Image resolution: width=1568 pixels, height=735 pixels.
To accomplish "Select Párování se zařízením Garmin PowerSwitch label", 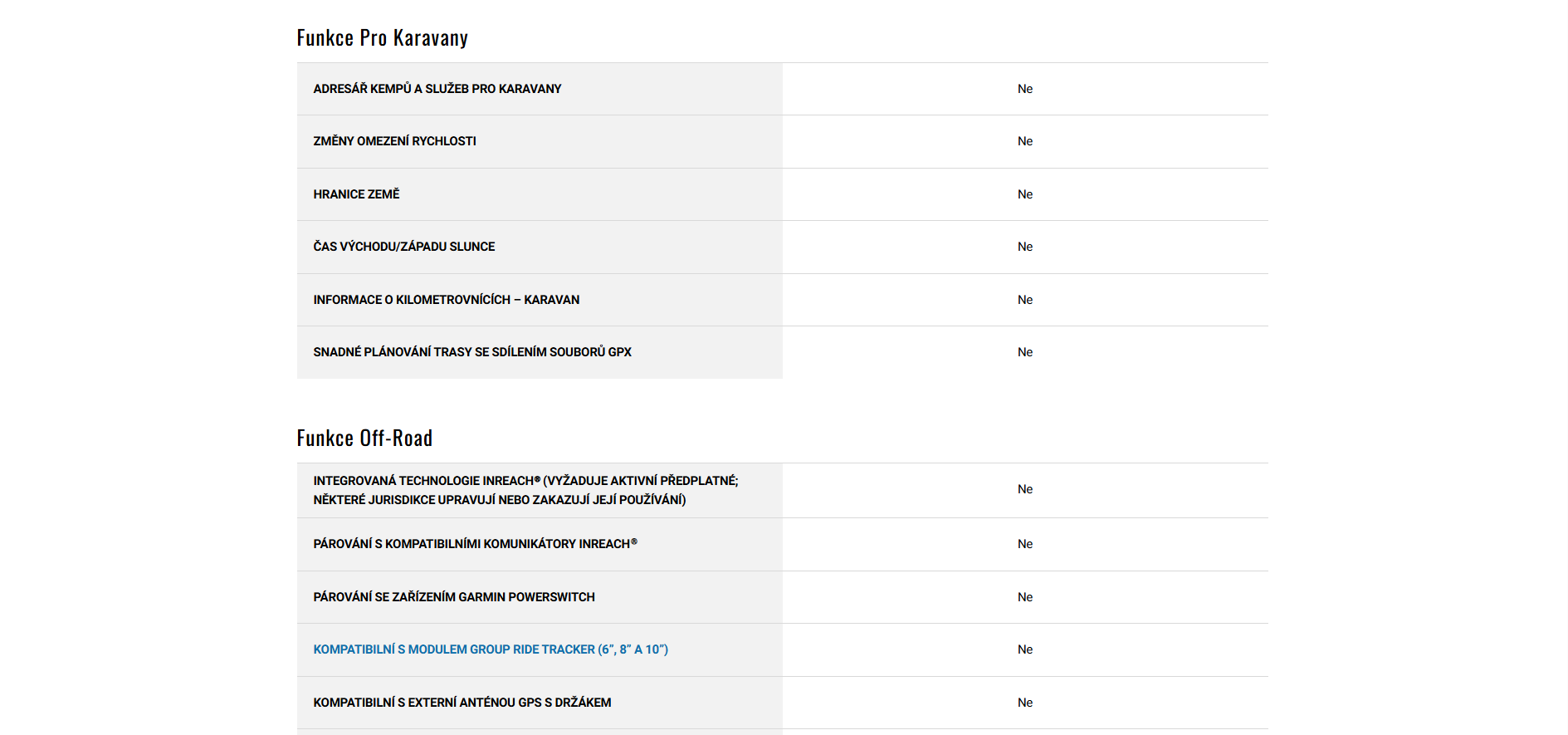I will tap(453, 597).
